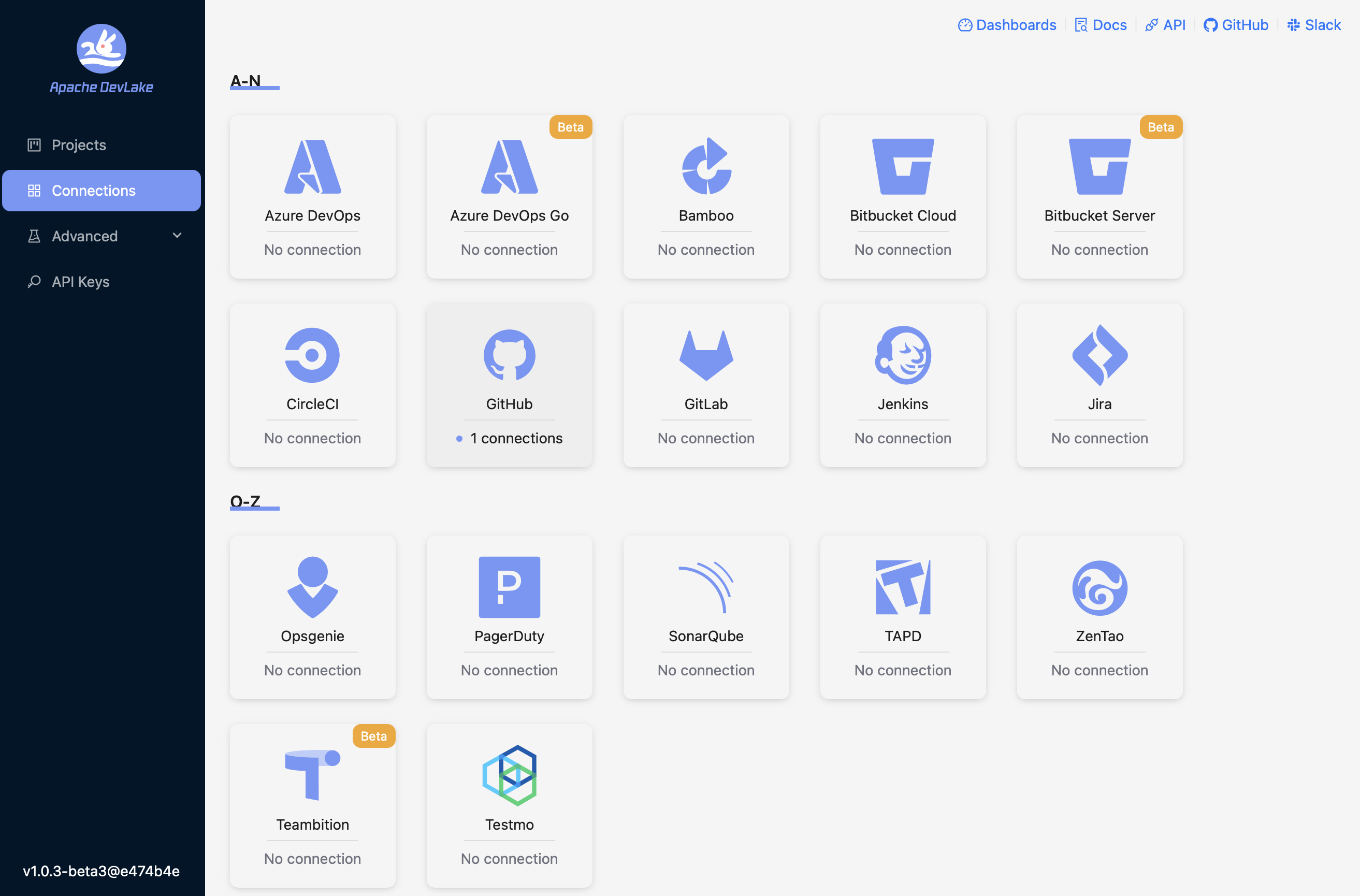The image size is (1360, 896).
Task: Click 'No connection' under CircleCI
Action: click(313, 438)
